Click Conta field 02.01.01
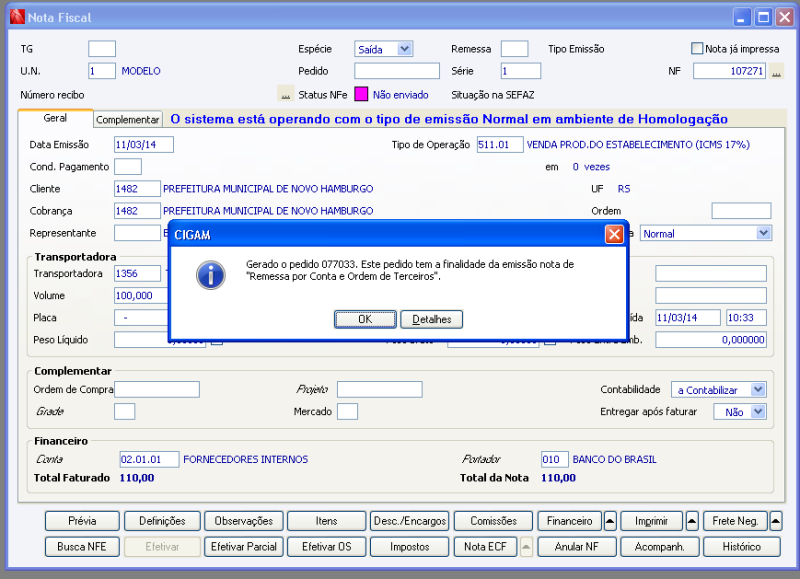 coord(149,459)
